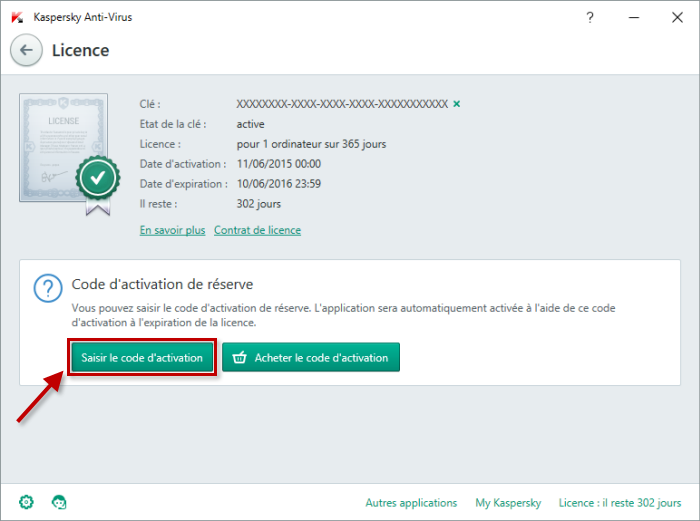The width and height of the screenshot is (700, 521).
Task: Open the En savoir plus link
Action: point(172,230)
